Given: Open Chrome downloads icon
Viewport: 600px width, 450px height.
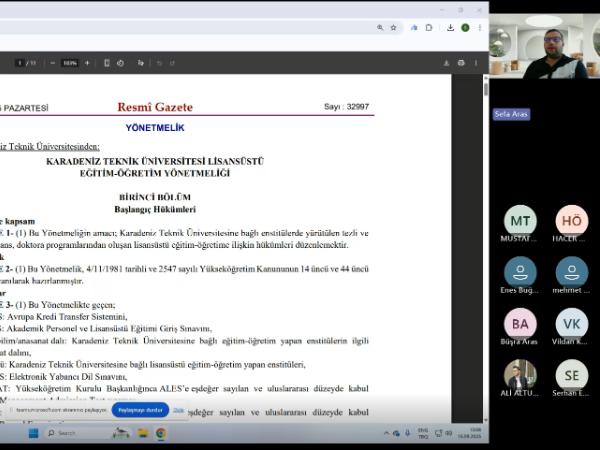Looking at the screenshot, I should [450, 28].
